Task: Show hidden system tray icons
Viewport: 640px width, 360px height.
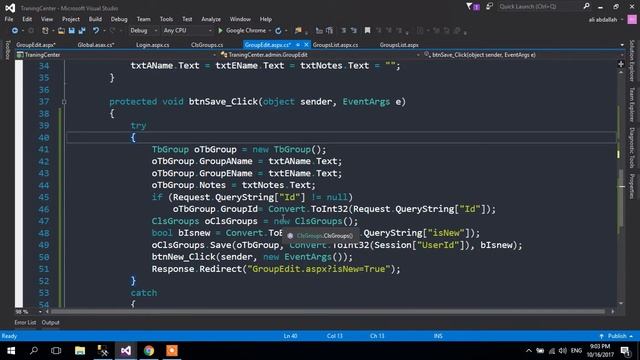Action: [529, 351]
